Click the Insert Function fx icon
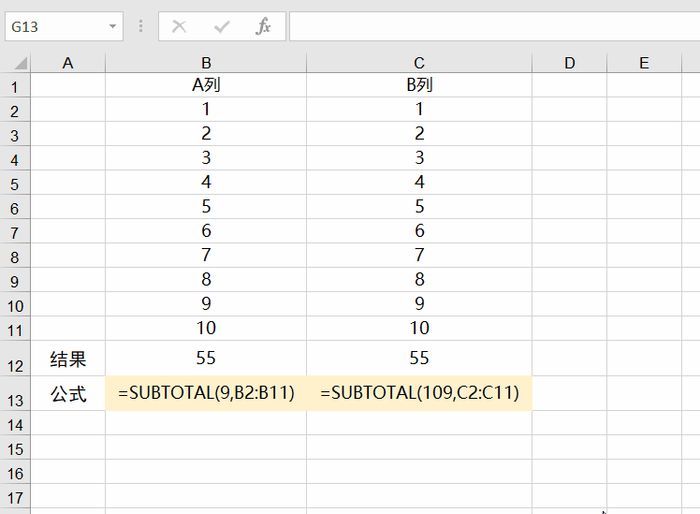Viewport: 700px width, 514px height. (x=263, y=27)
